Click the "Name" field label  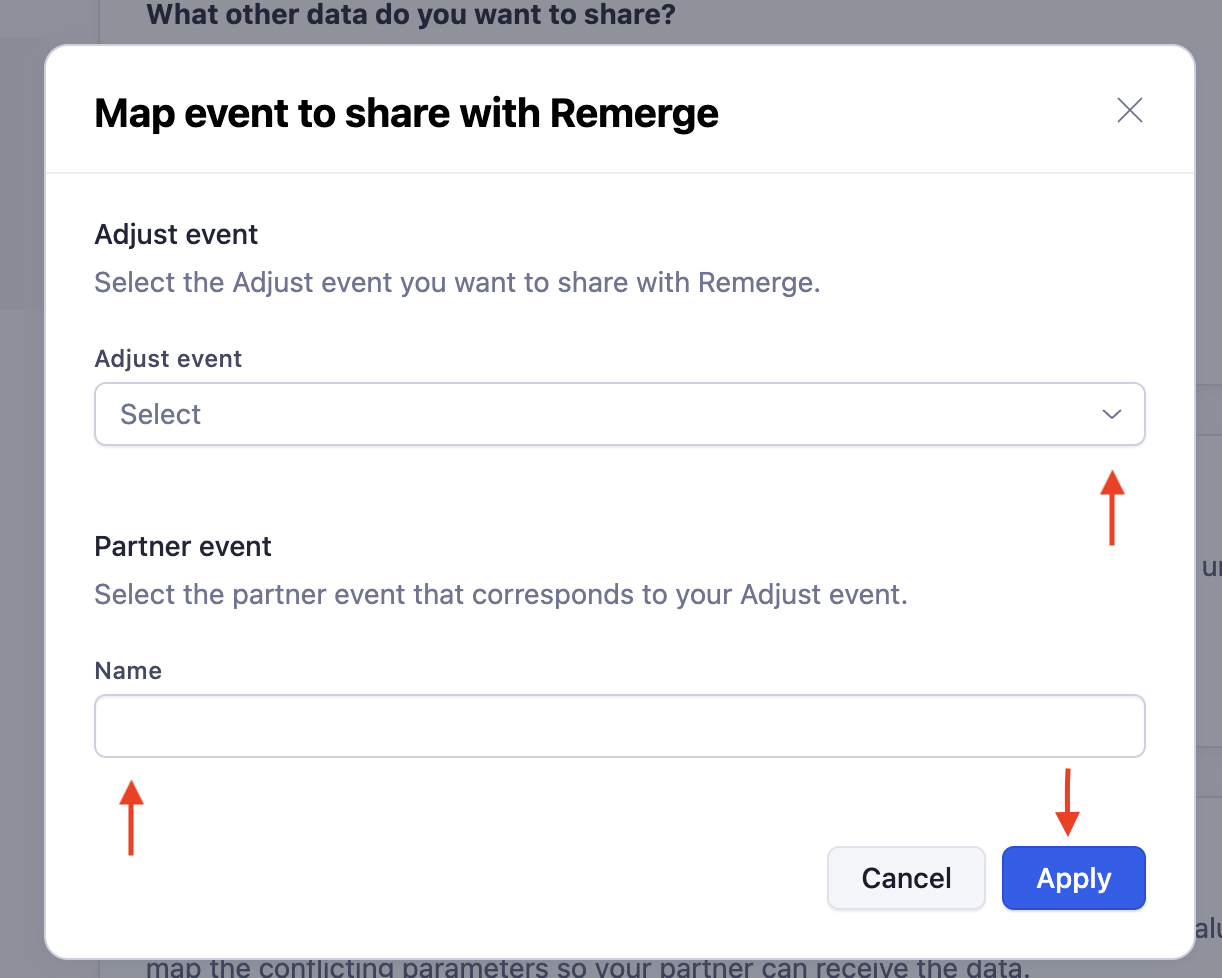pyautogui.click(x=128, y=671)
